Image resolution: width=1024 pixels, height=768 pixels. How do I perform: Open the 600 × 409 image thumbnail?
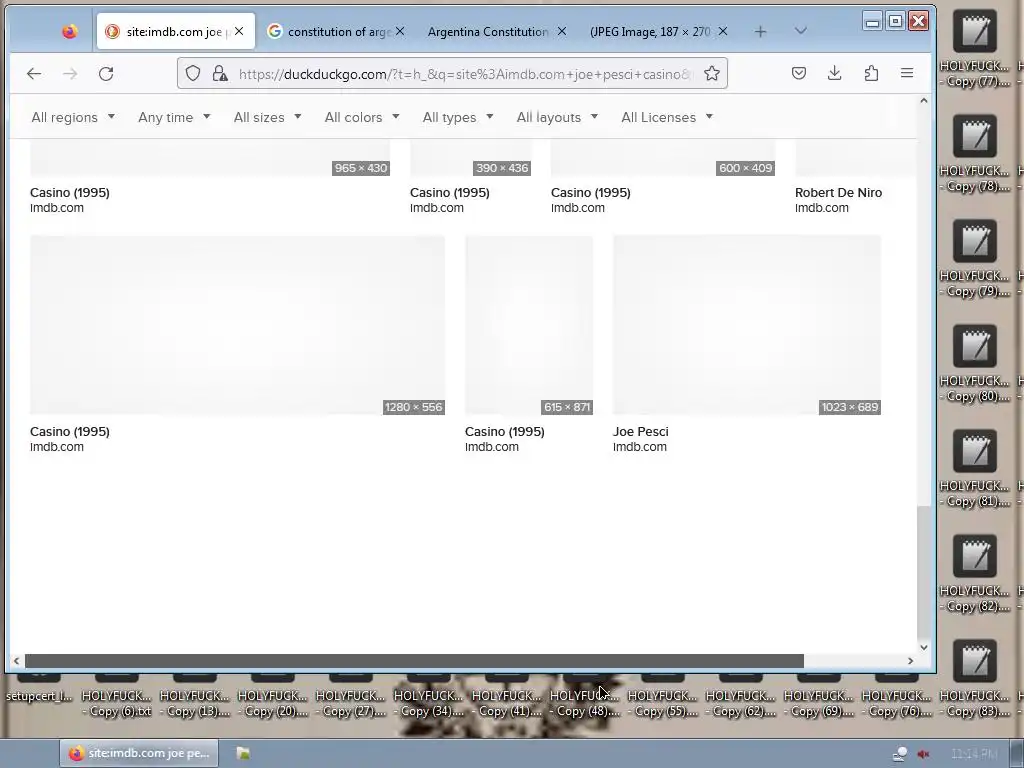coord(663,158)
